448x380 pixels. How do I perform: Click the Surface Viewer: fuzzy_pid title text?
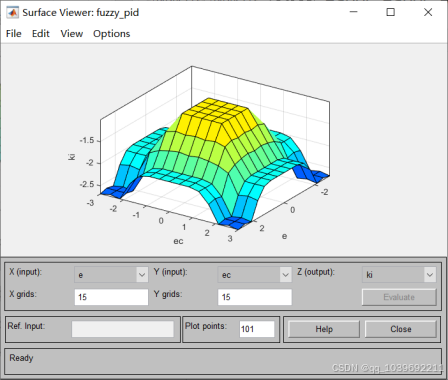point(81,13)
